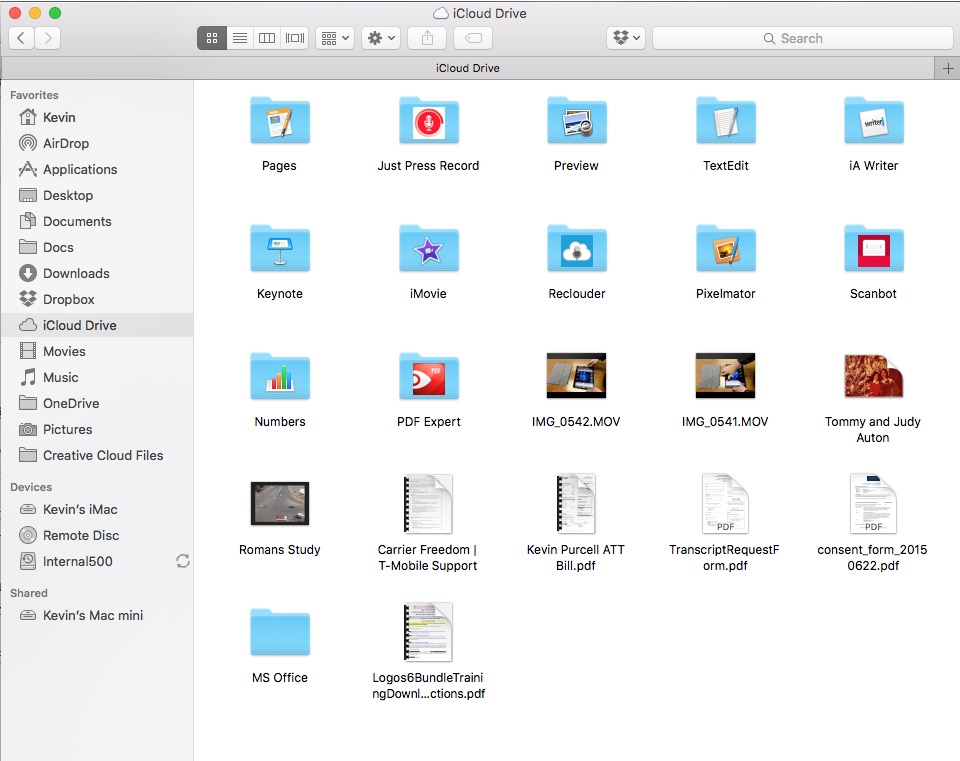Screen dimensions: 960x761
Task: Launch Just Press Record
Action: pyautogui.click(x=428, y=120)
